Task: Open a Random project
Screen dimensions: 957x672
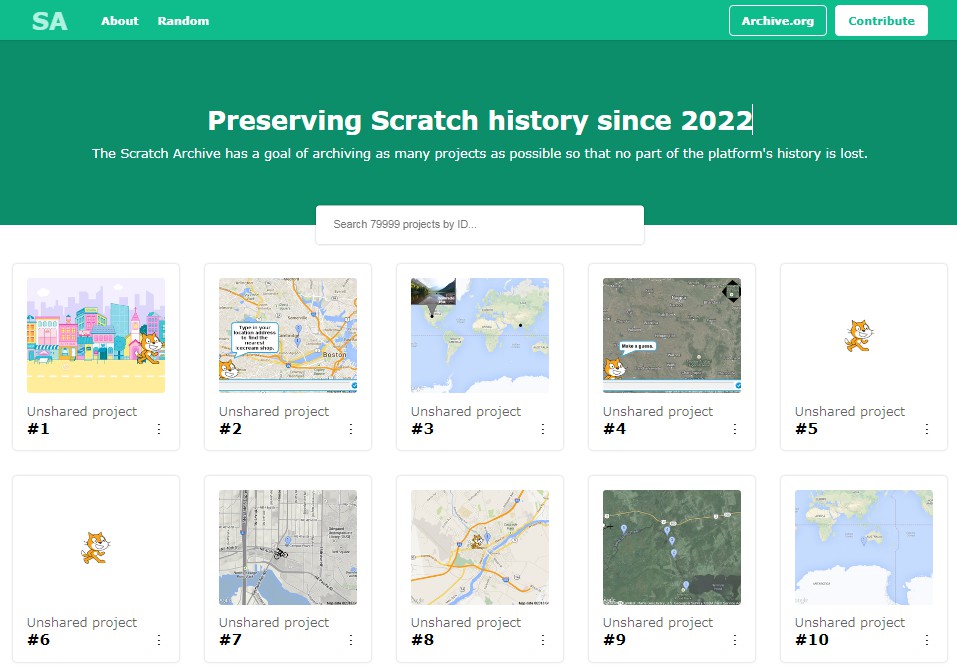Action: [183, 21]
